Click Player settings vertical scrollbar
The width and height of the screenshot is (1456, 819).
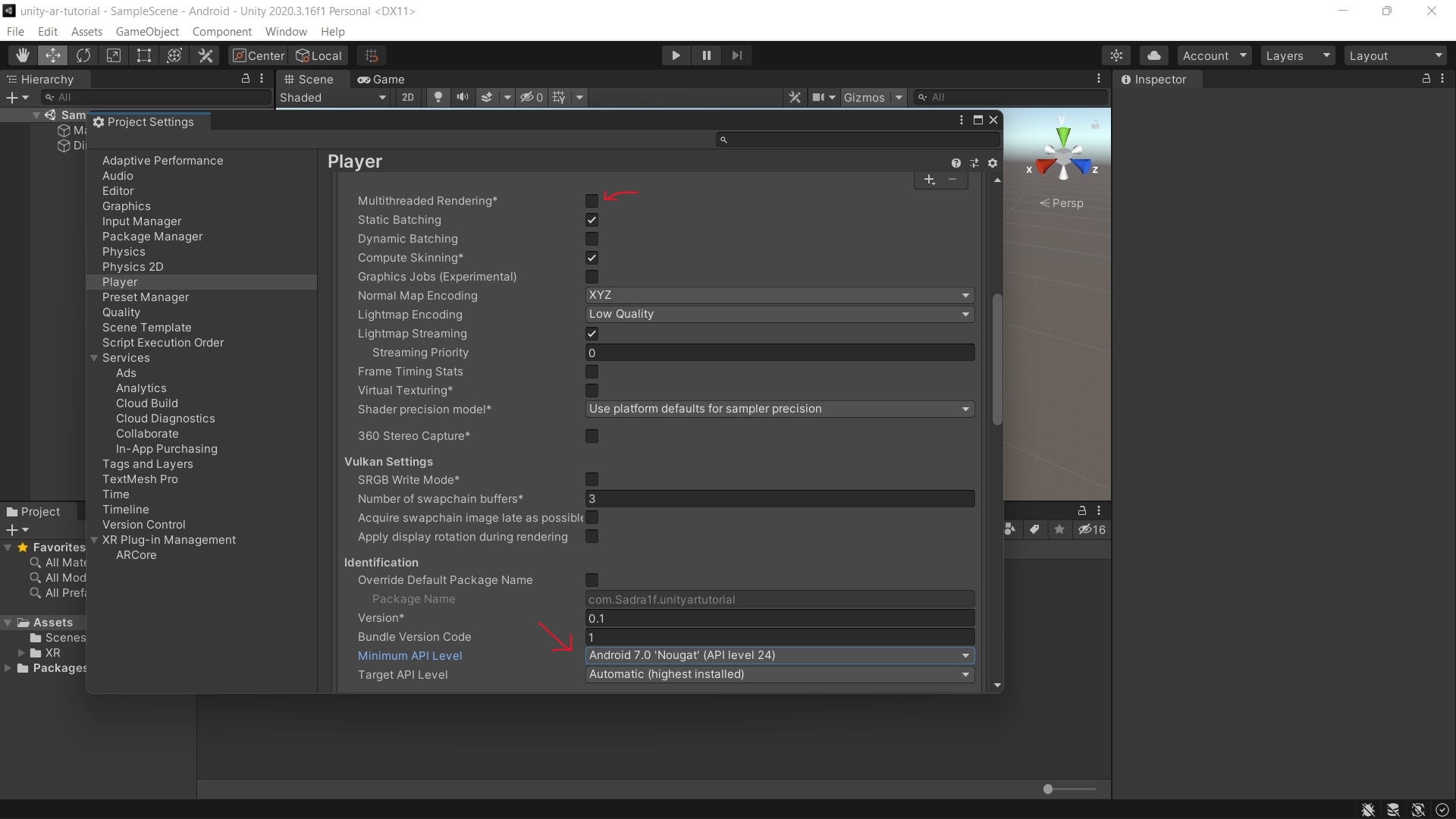pos(997,360)
